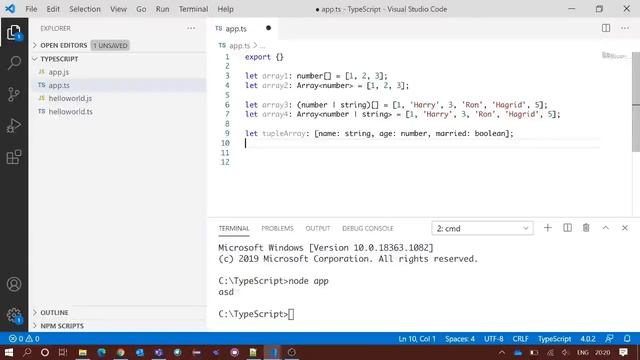Open Explorer more actions ellipsis
The height and width of the screenshot is (360, 640).
click(191, 28)
